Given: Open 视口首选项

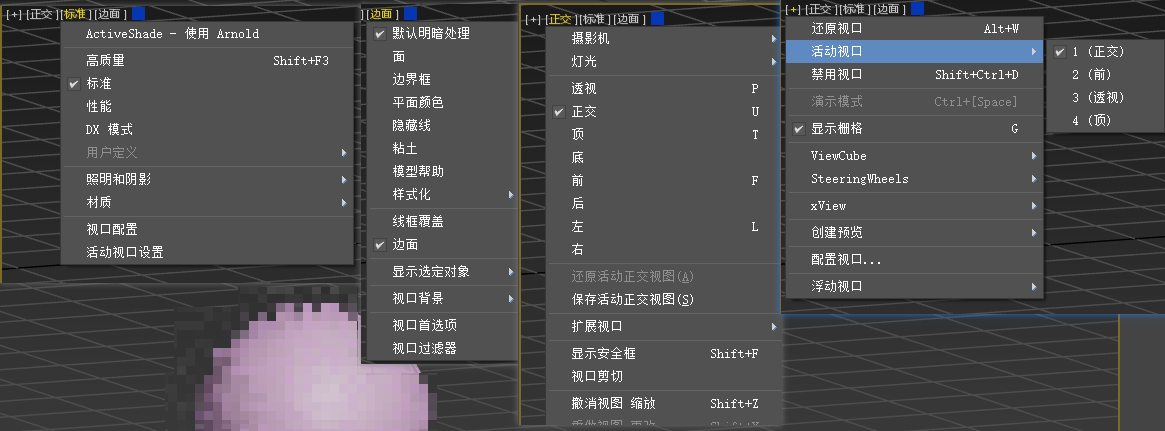Looking at the screenshot, I should pos(441,325).
